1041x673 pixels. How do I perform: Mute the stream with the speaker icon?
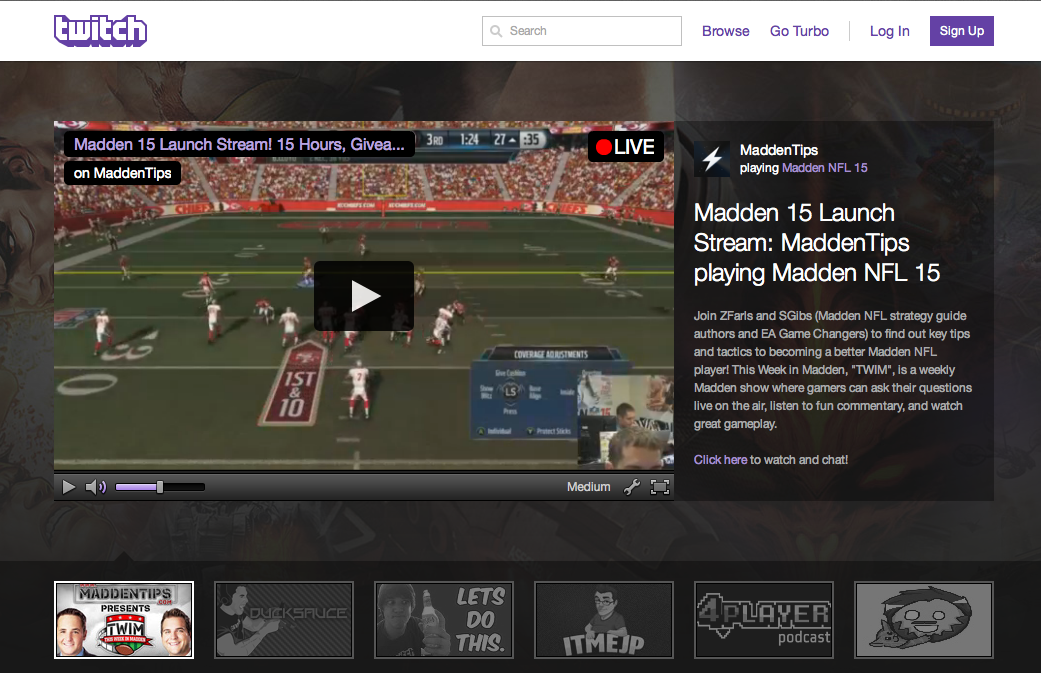[96, 487]
